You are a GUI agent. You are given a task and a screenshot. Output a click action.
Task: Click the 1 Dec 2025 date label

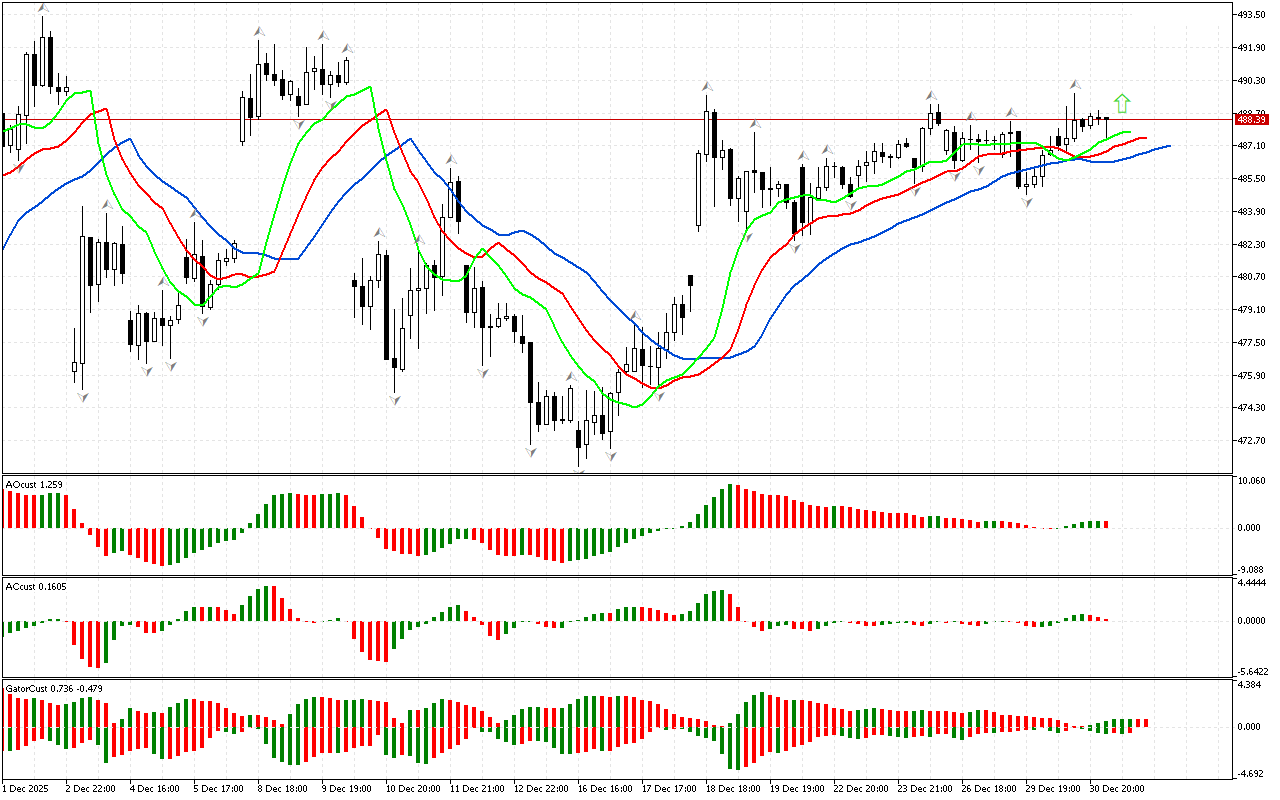tap(27, 789)
